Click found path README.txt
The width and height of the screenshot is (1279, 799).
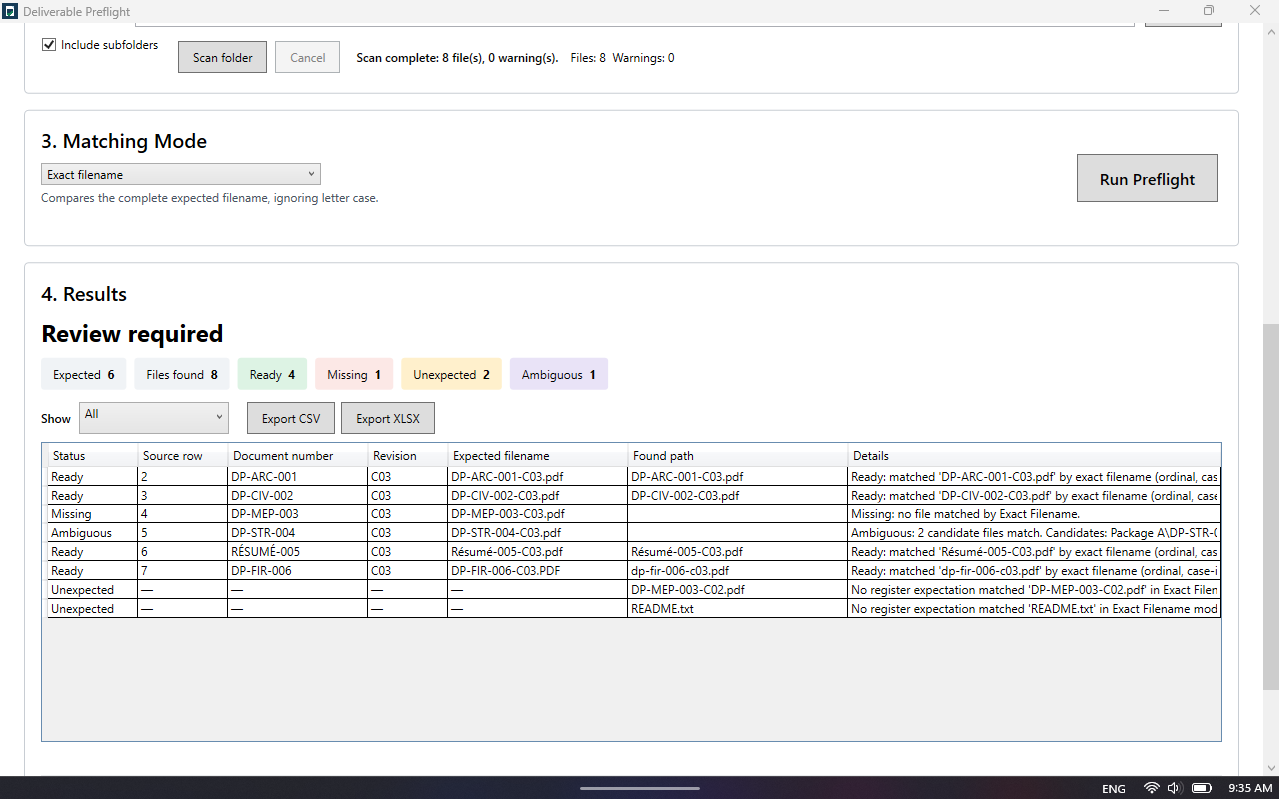click(x=737, y=608)
